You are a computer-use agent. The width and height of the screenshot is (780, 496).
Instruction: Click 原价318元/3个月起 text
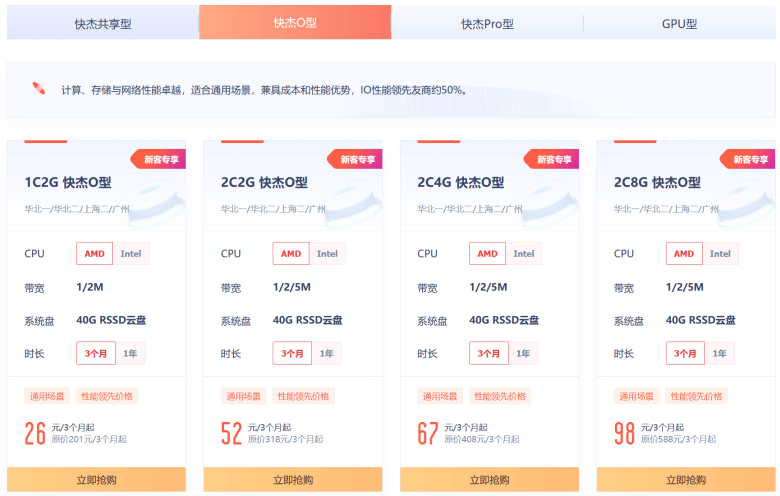[x=286, y=439]
